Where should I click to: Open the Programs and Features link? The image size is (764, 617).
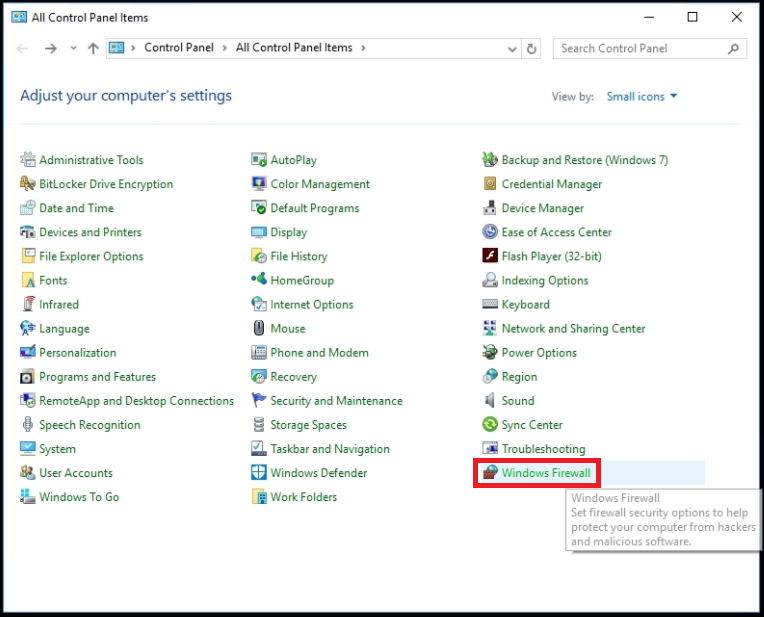coord(97,377)
